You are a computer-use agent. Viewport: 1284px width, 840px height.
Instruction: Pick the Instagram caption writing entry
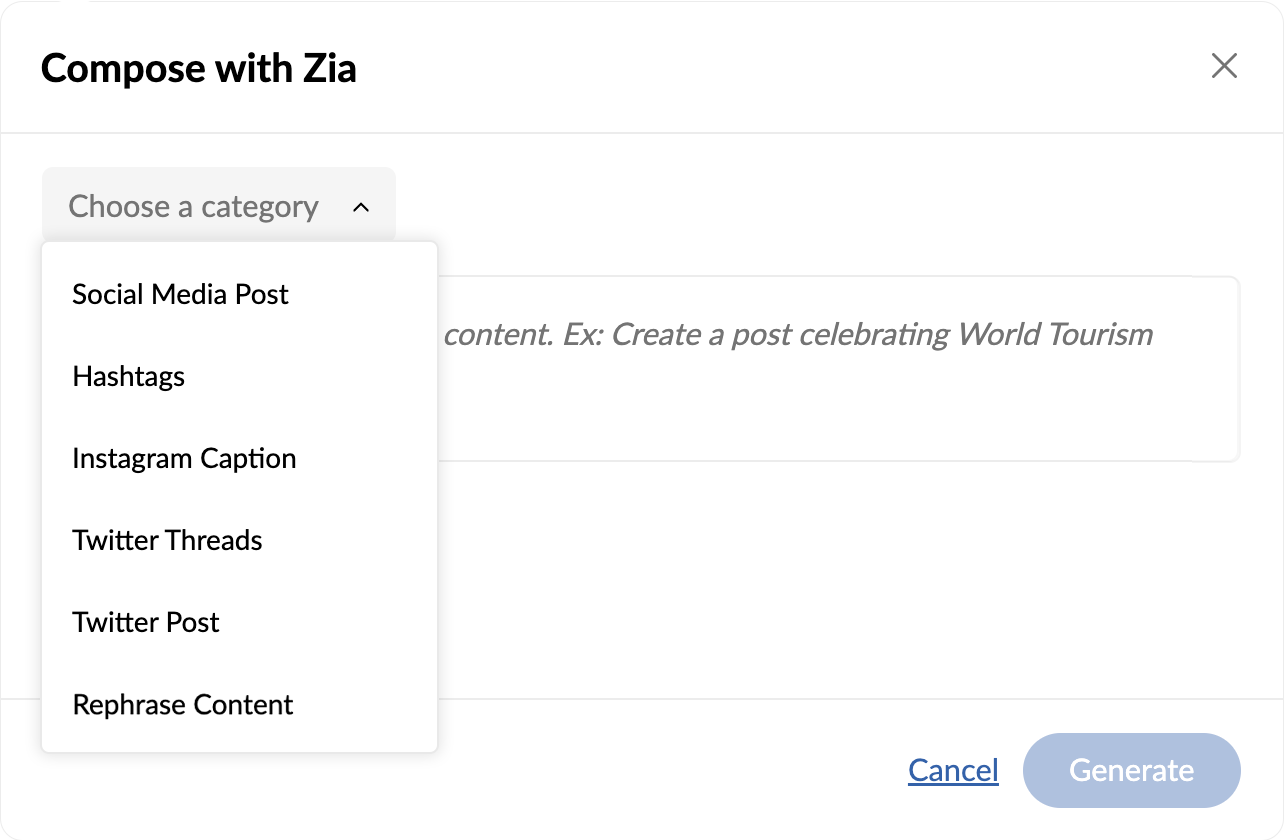point(184,458)
